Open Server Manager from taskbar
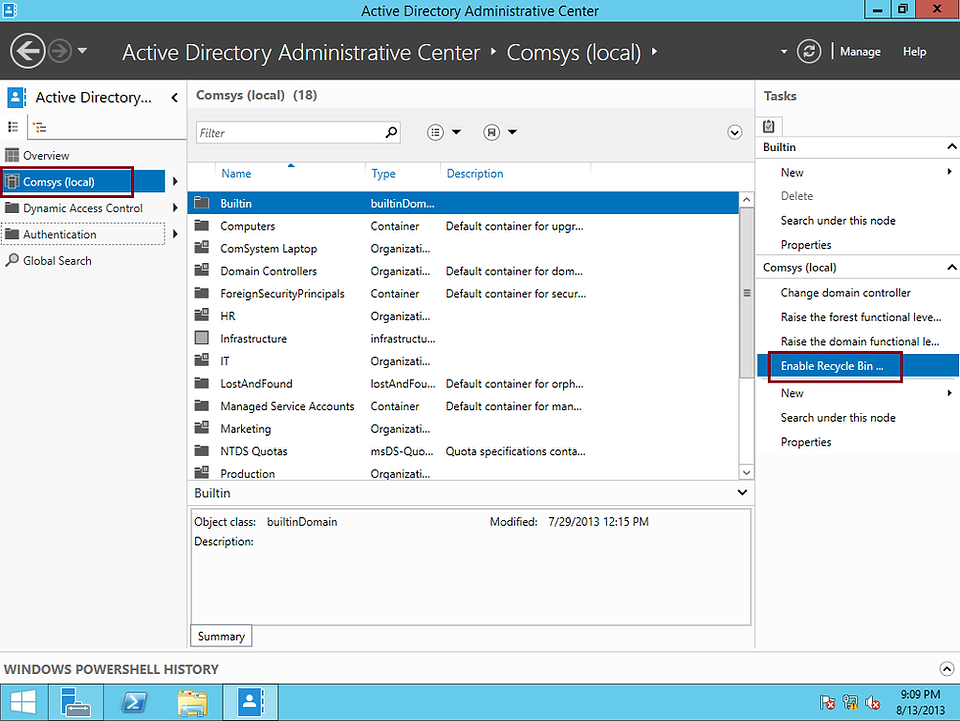 [x=75, y=702]
